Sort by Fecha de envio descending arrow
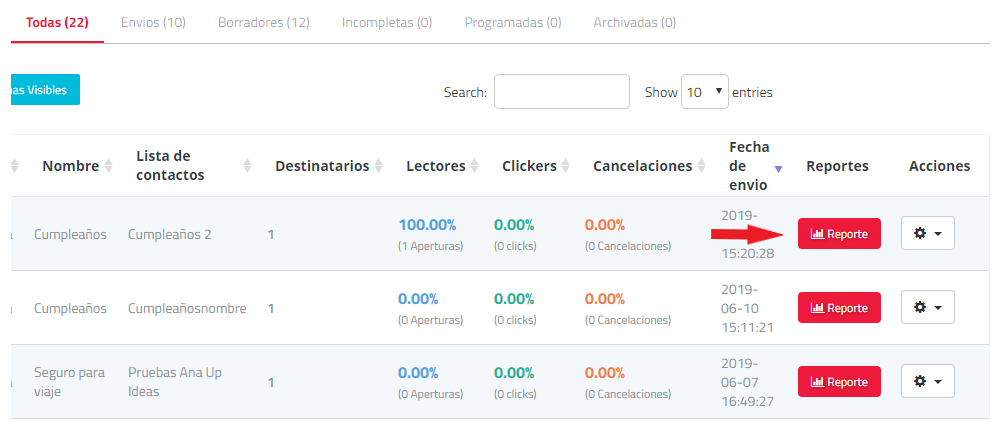 (778, 168)
